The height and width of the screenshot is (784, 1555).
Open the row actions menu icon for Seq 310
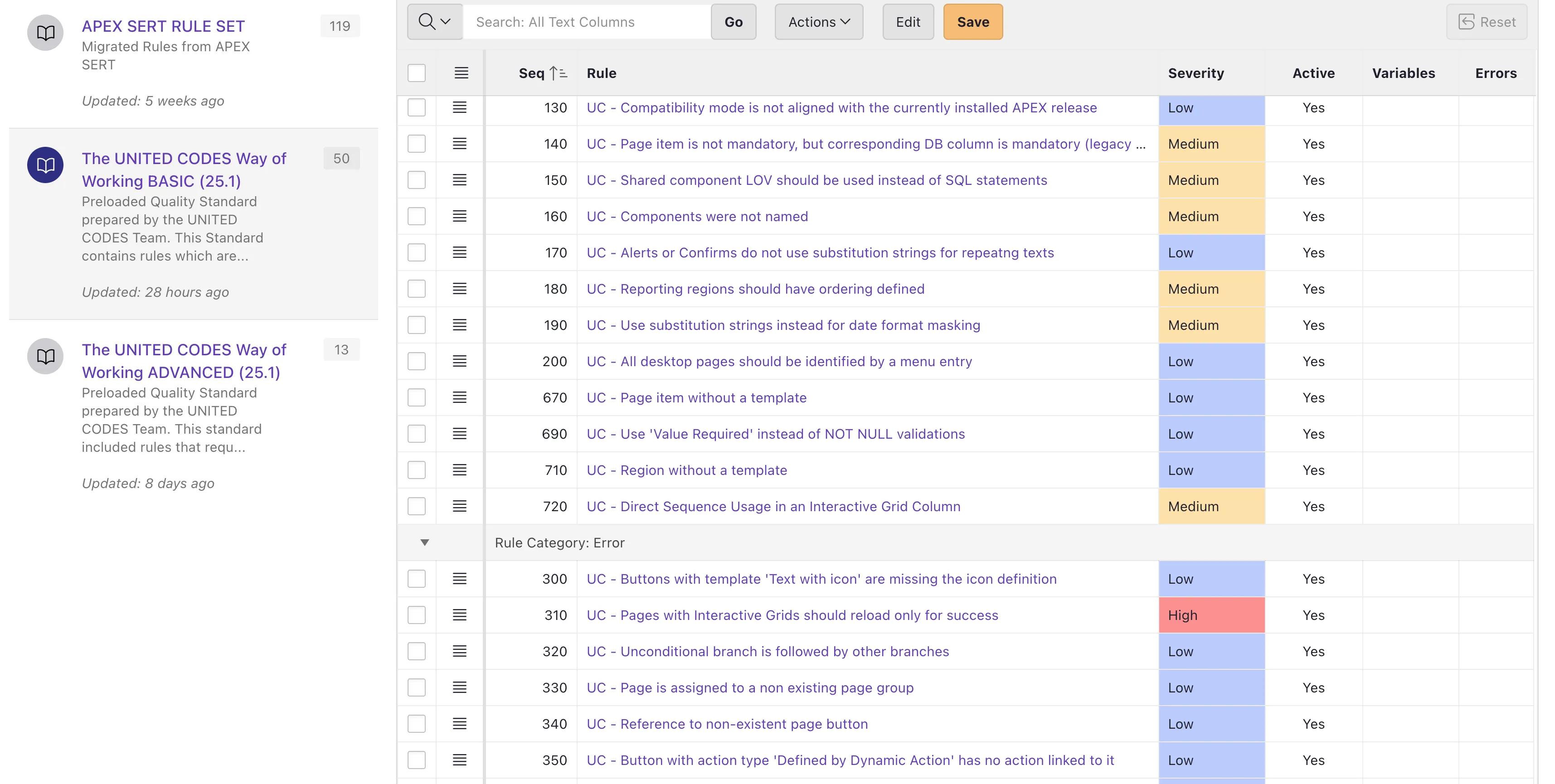click(459, 615)
